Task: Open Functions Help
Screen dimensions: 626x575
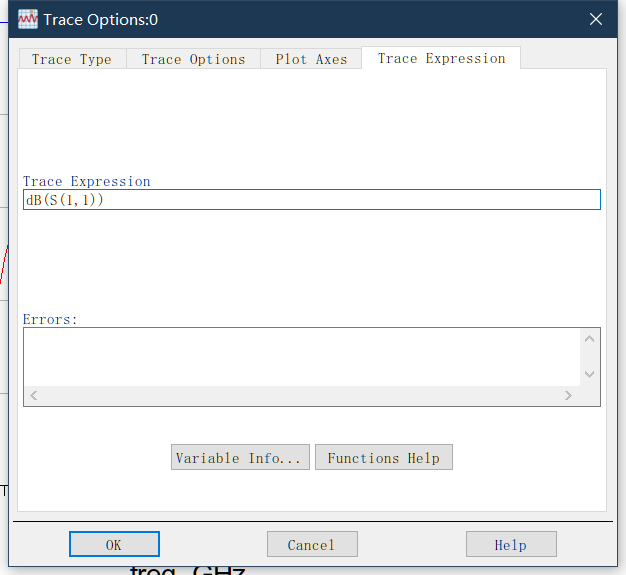Action: [x=384, y=457]
